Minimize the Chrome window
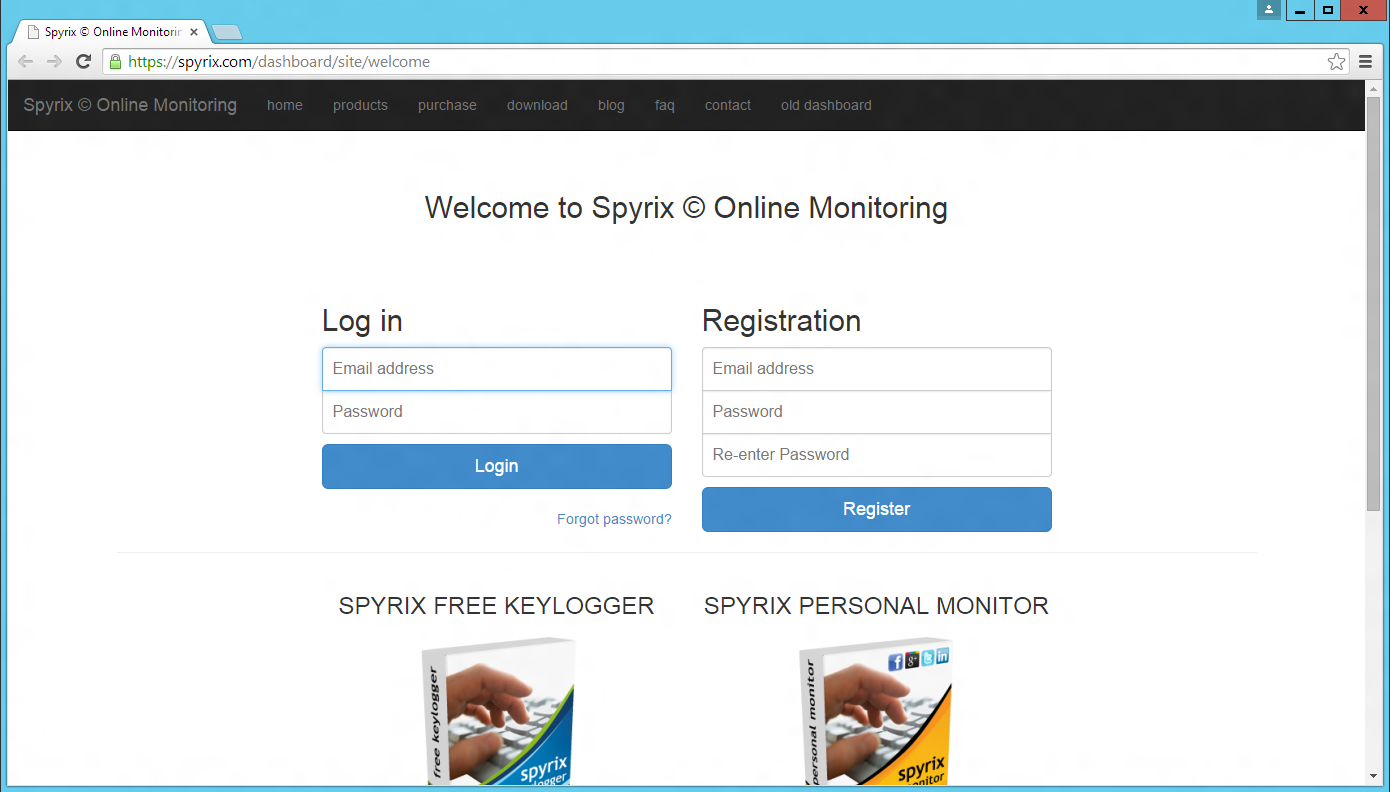Image resolution: width=1390 pixels, height=792 pixels. point(1299,10)
